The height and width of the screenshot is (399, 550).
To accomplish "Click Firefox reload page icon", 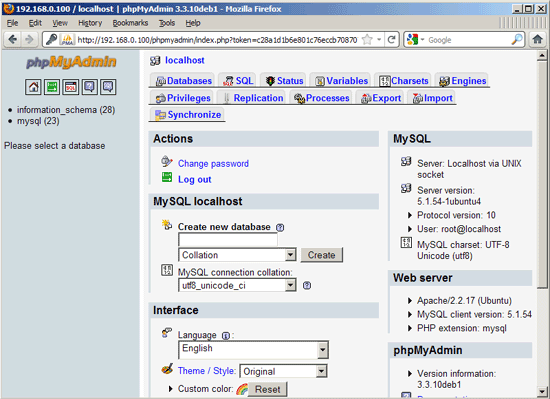I will click(x=391, y=40).
